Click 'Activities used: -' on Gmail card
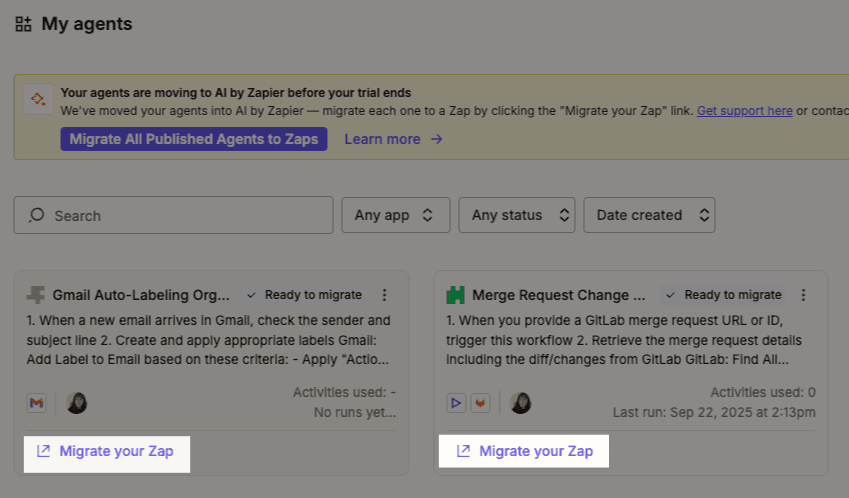The width and height of the screenshot is (849, 498). (344, 392)
